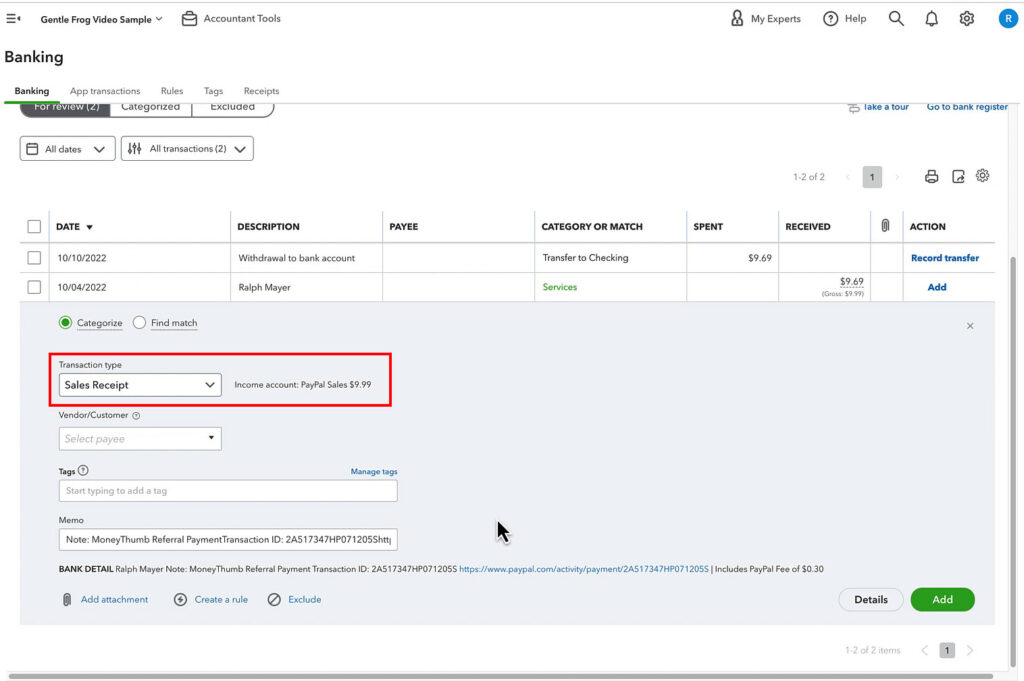Open the All dates filter dropdown

66,147
